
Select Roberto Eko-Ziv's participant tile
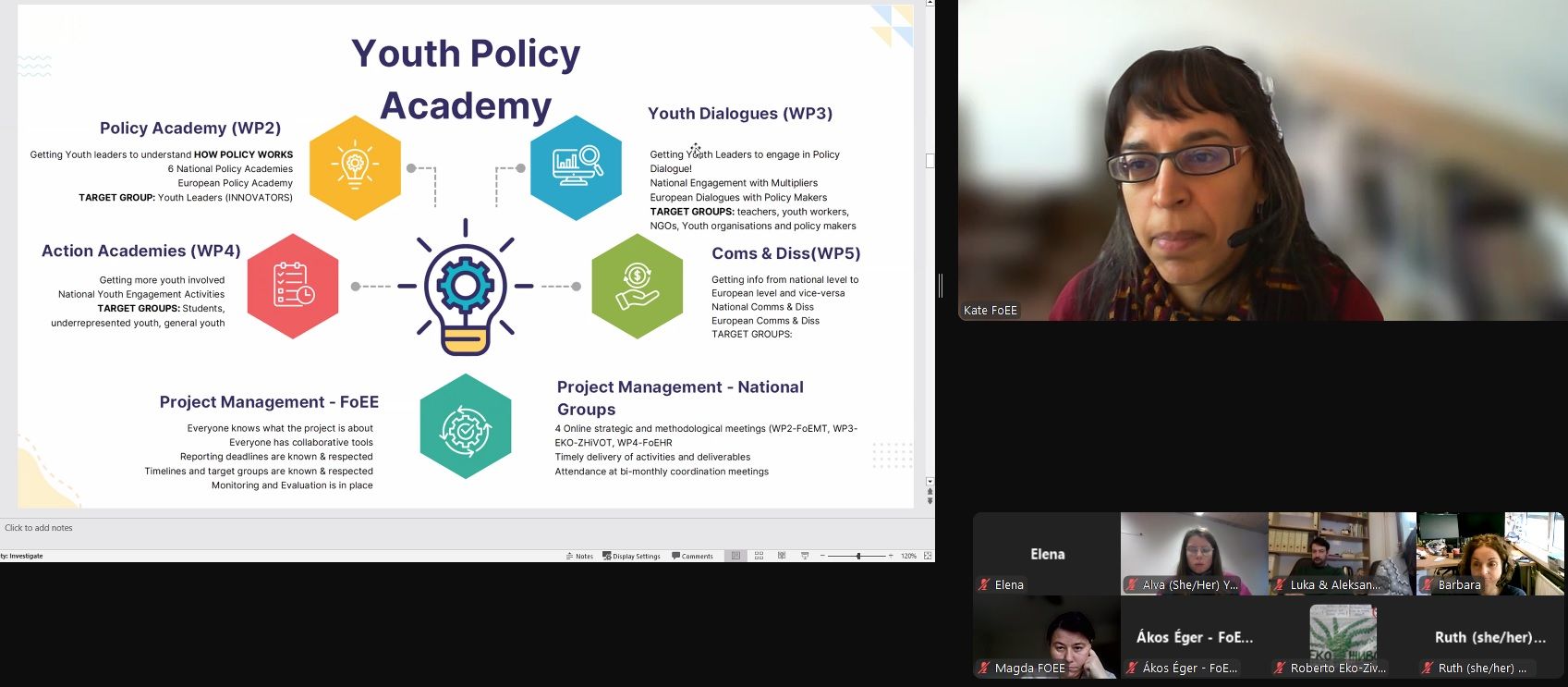[1342, 637]
